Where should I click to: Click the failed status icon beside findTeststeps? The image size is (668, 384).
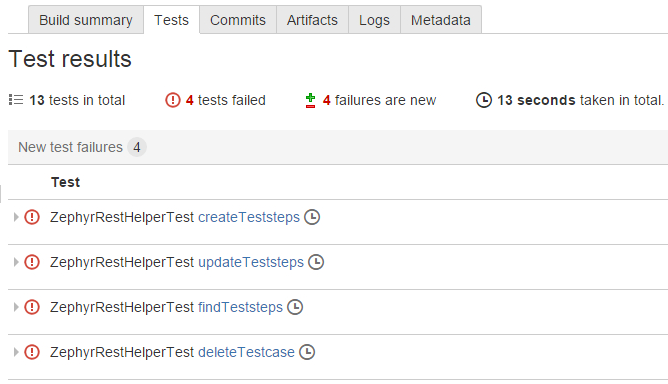pos(32,307)
